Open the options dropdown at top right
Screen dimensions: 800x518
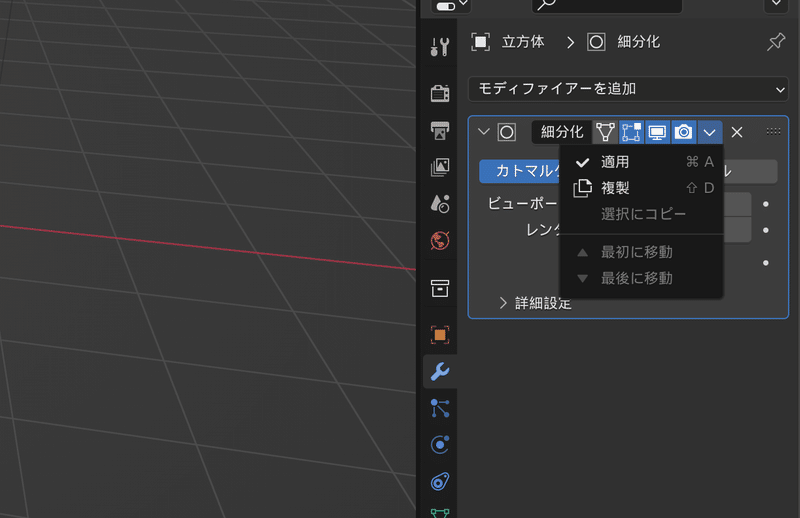click(x=777, y=5)
